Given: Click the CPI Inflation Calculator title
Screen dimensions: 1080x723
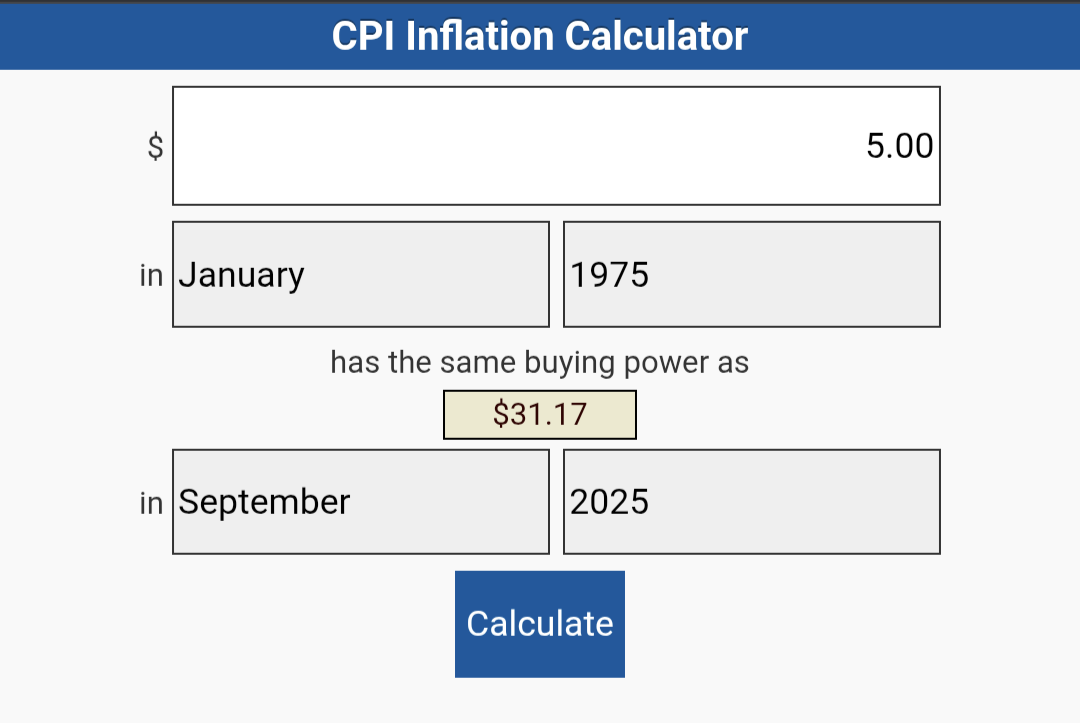Looking at the screenshot, I should pos(540,37).
